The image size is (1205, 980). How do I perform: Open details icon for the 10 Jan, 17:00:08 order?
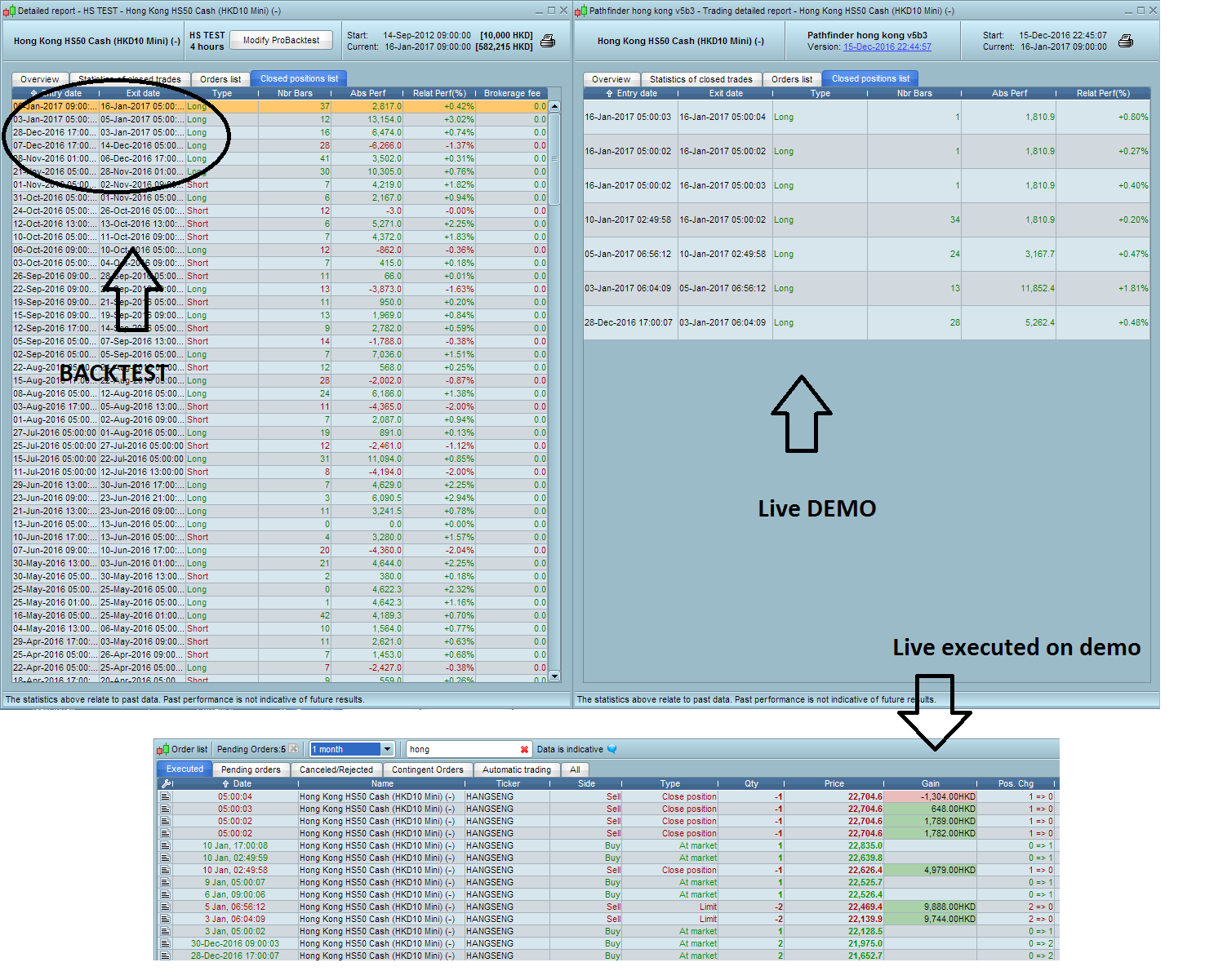coord(165,845)
